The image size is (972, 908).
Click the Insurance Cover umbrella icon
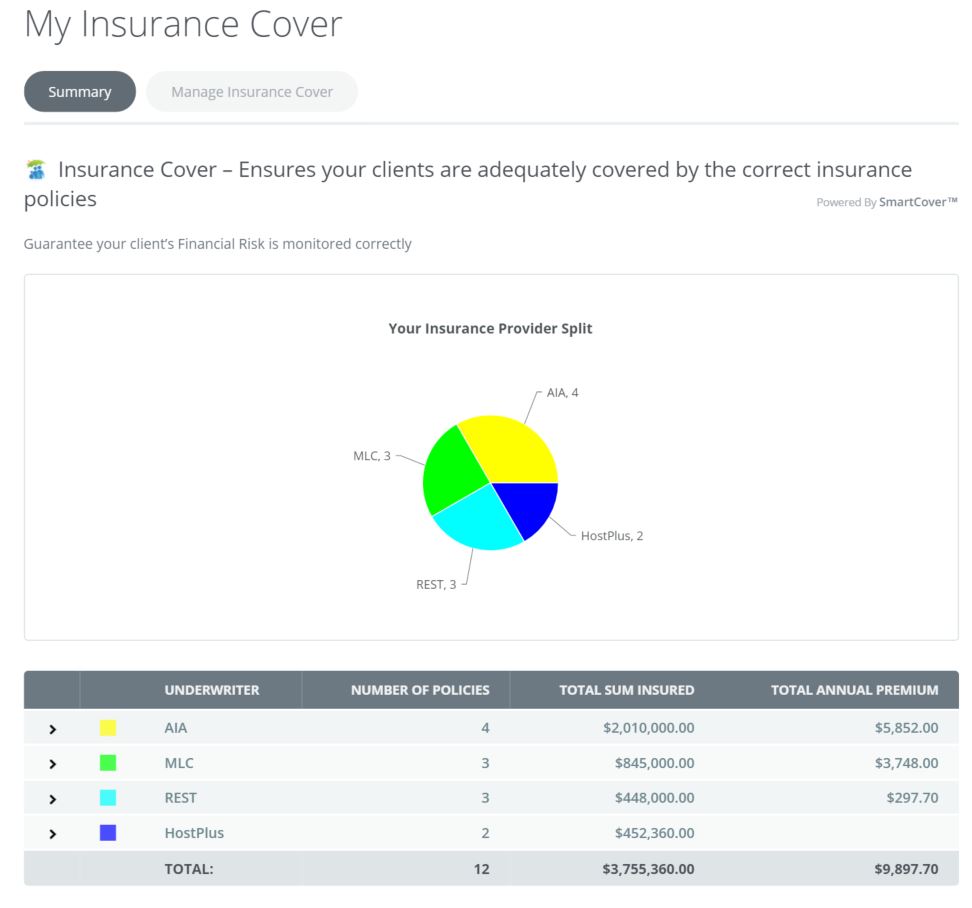tap(35, 170)
